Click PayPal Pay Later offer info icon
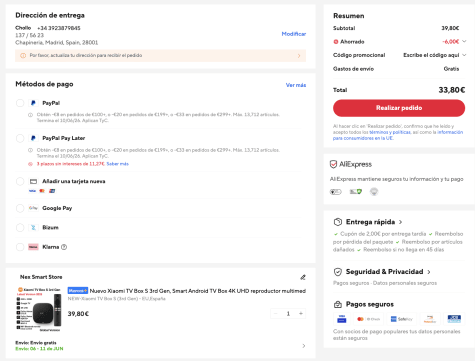 click(x=30, y=150)
